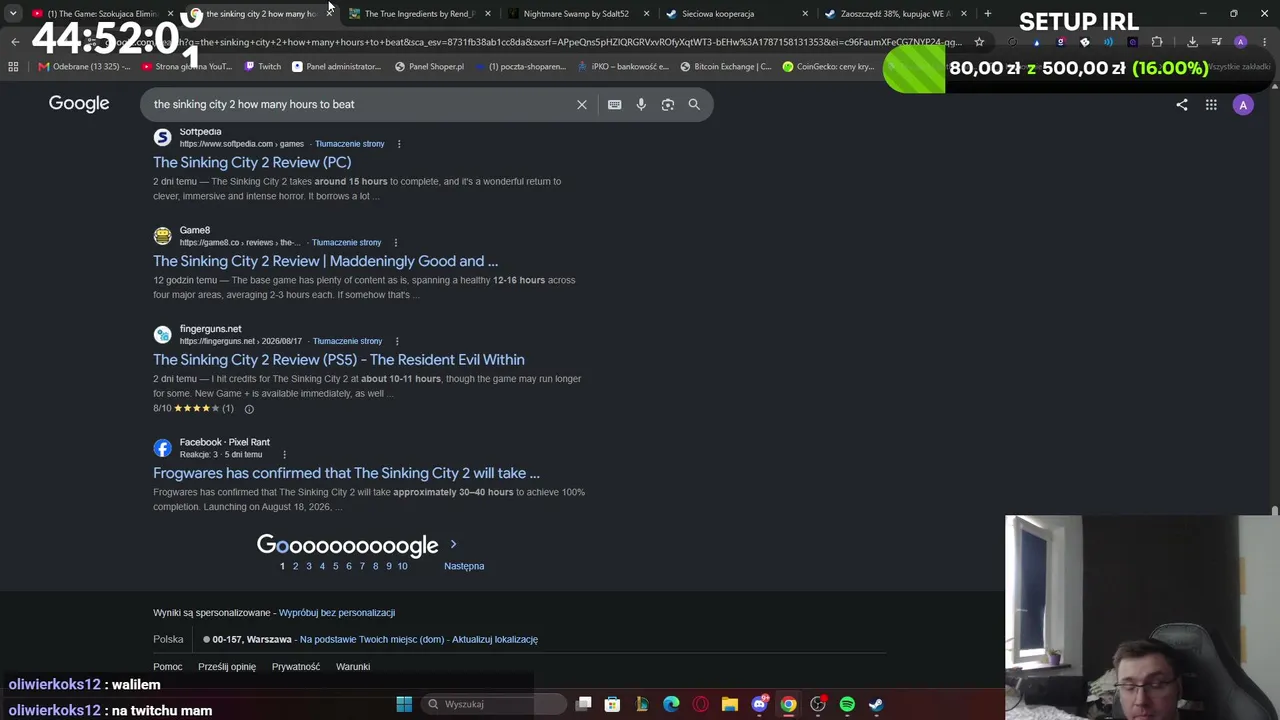Open more options for the Facebook Pixel Rant result
Viewport: 1280px width, 720px height.
coord(284,455)
